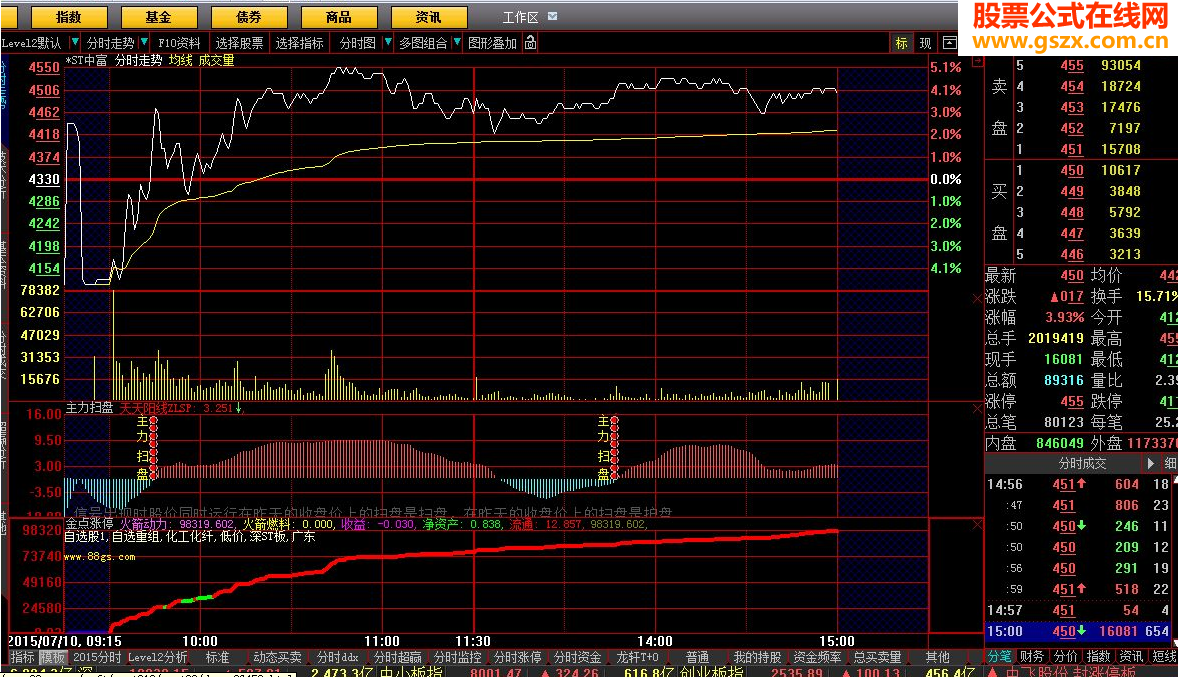Select the 分时成交 header
The image size is (1180, 677).
(1082, 463)
